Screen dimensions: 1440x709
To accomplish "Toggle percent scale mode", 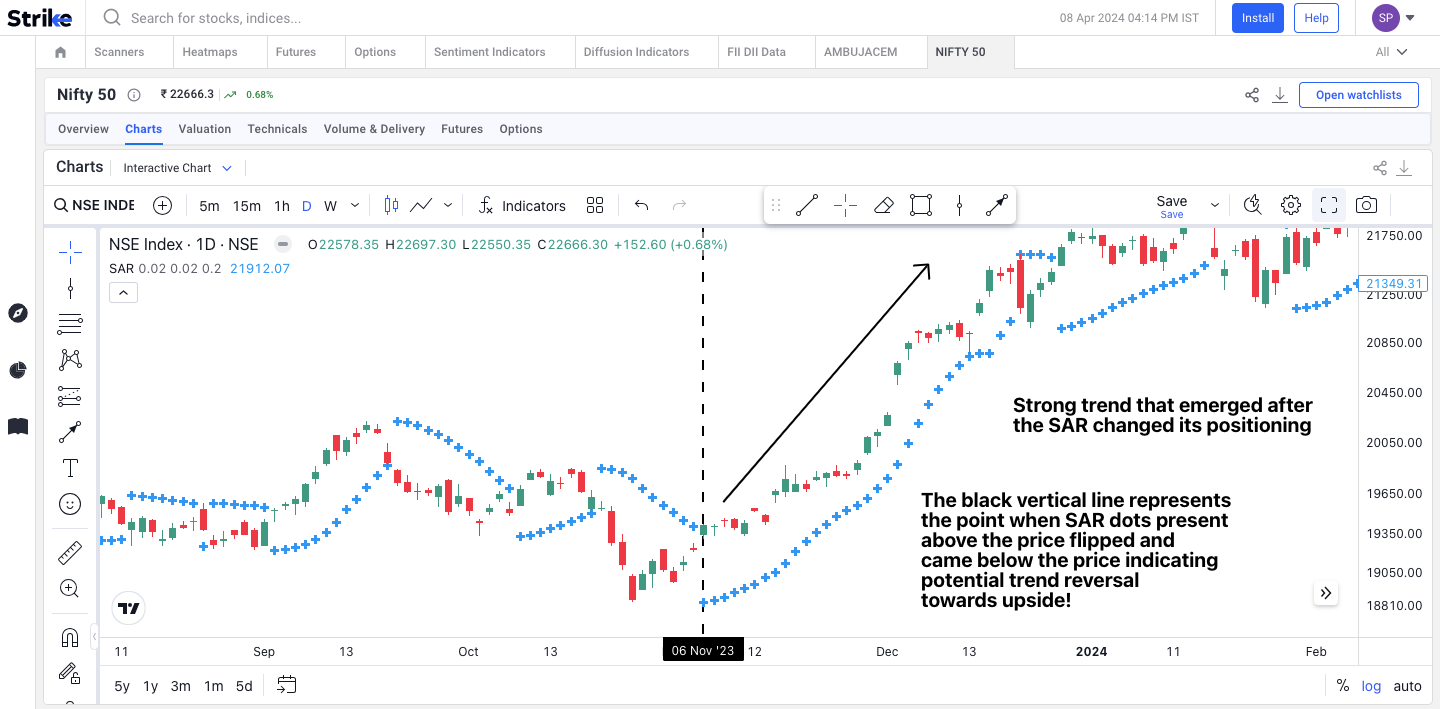I will 1343,686.
